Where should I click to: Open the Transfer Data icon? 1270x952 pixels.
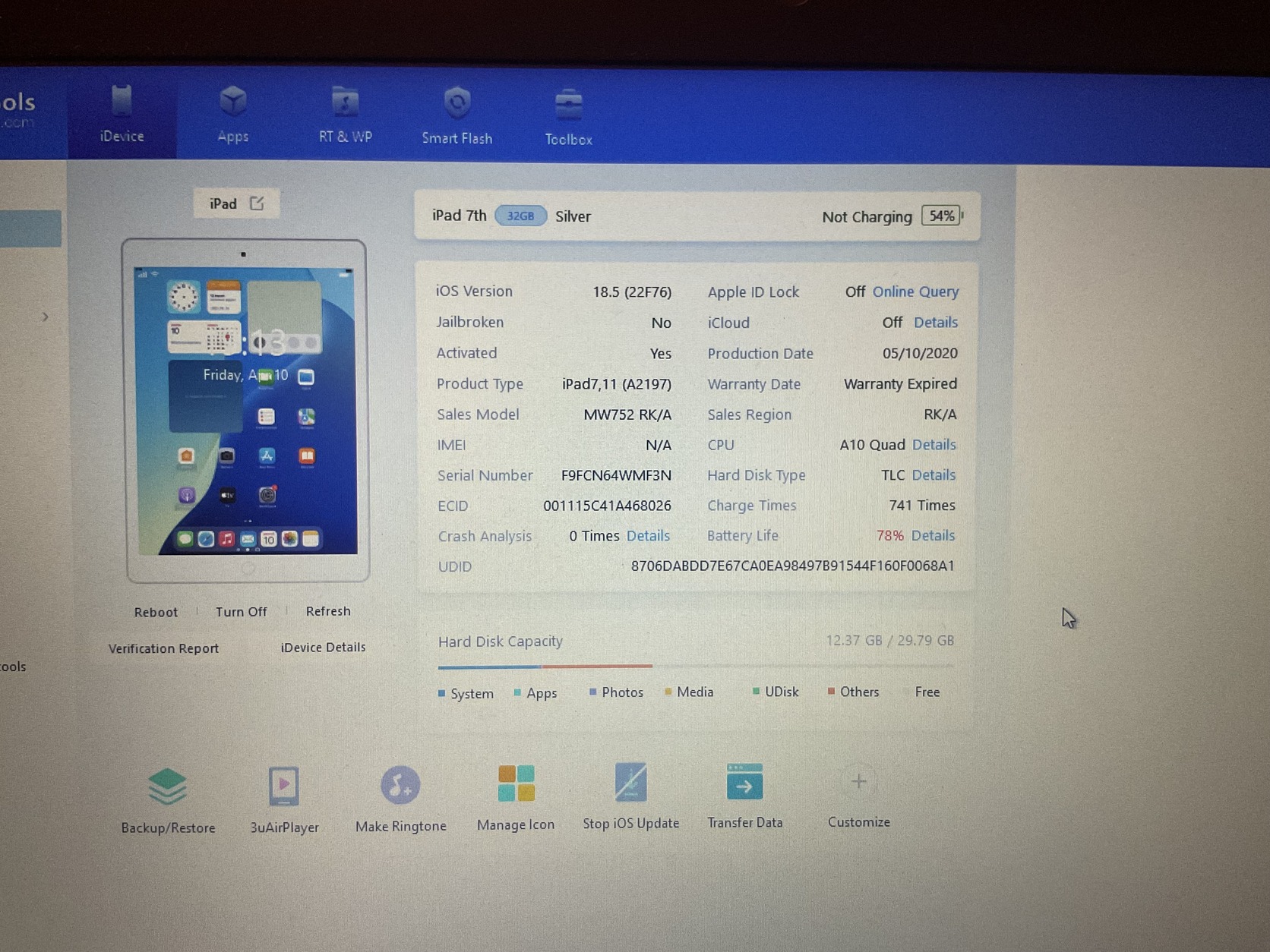(744, 782)
